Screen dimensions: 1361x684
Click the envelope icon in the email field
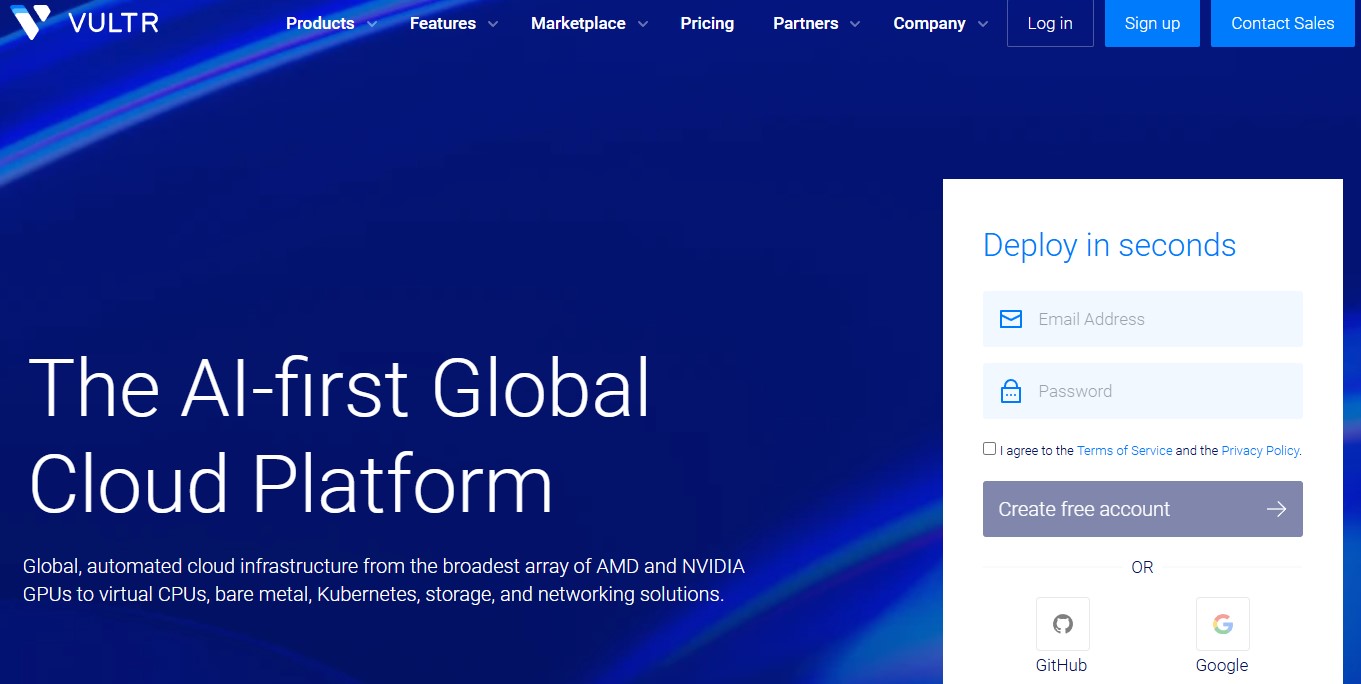click(x=1011, y=318)
